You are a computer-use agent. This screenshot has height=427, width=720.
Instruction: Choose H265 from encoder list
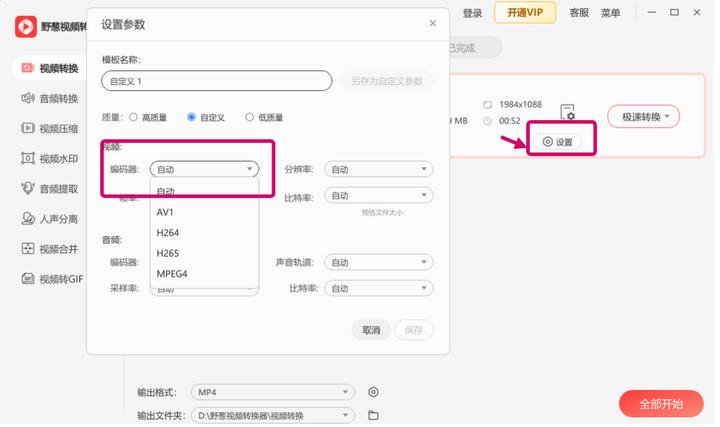tap(204, 253)
